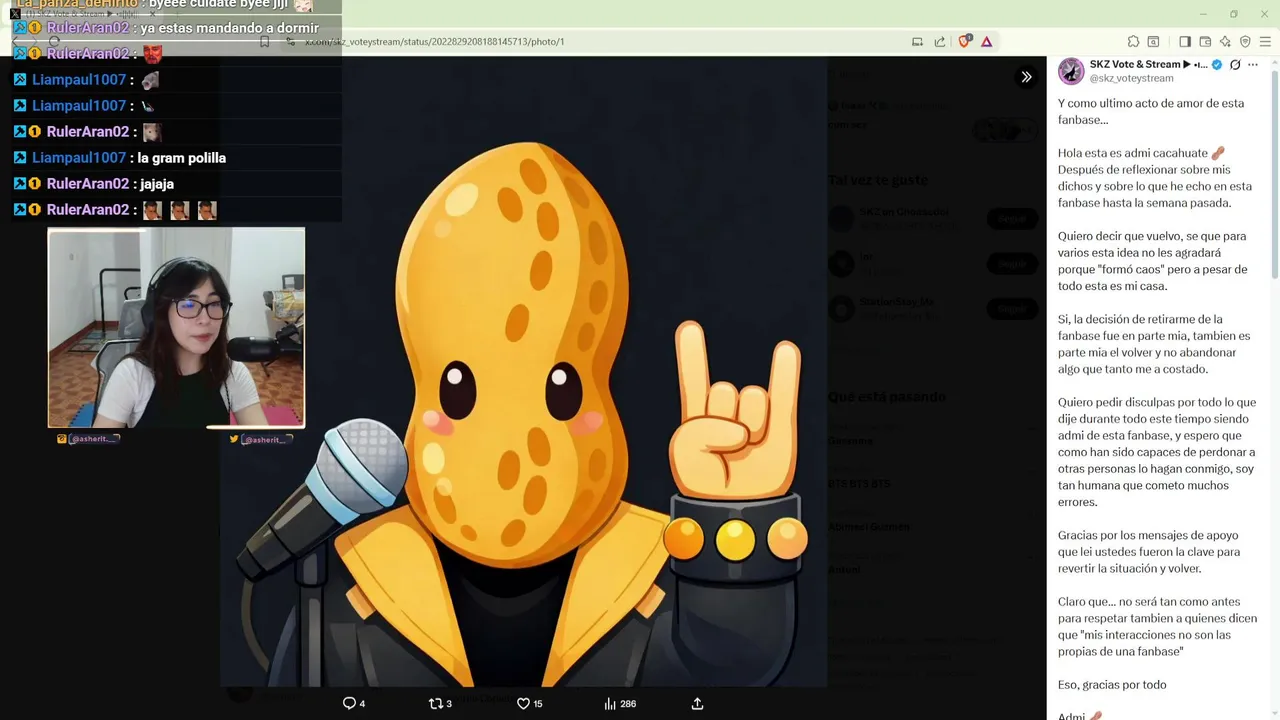The width and height of the screenshot is (1280, 720).
Task: Click the peanut character image
Action: 523,371
